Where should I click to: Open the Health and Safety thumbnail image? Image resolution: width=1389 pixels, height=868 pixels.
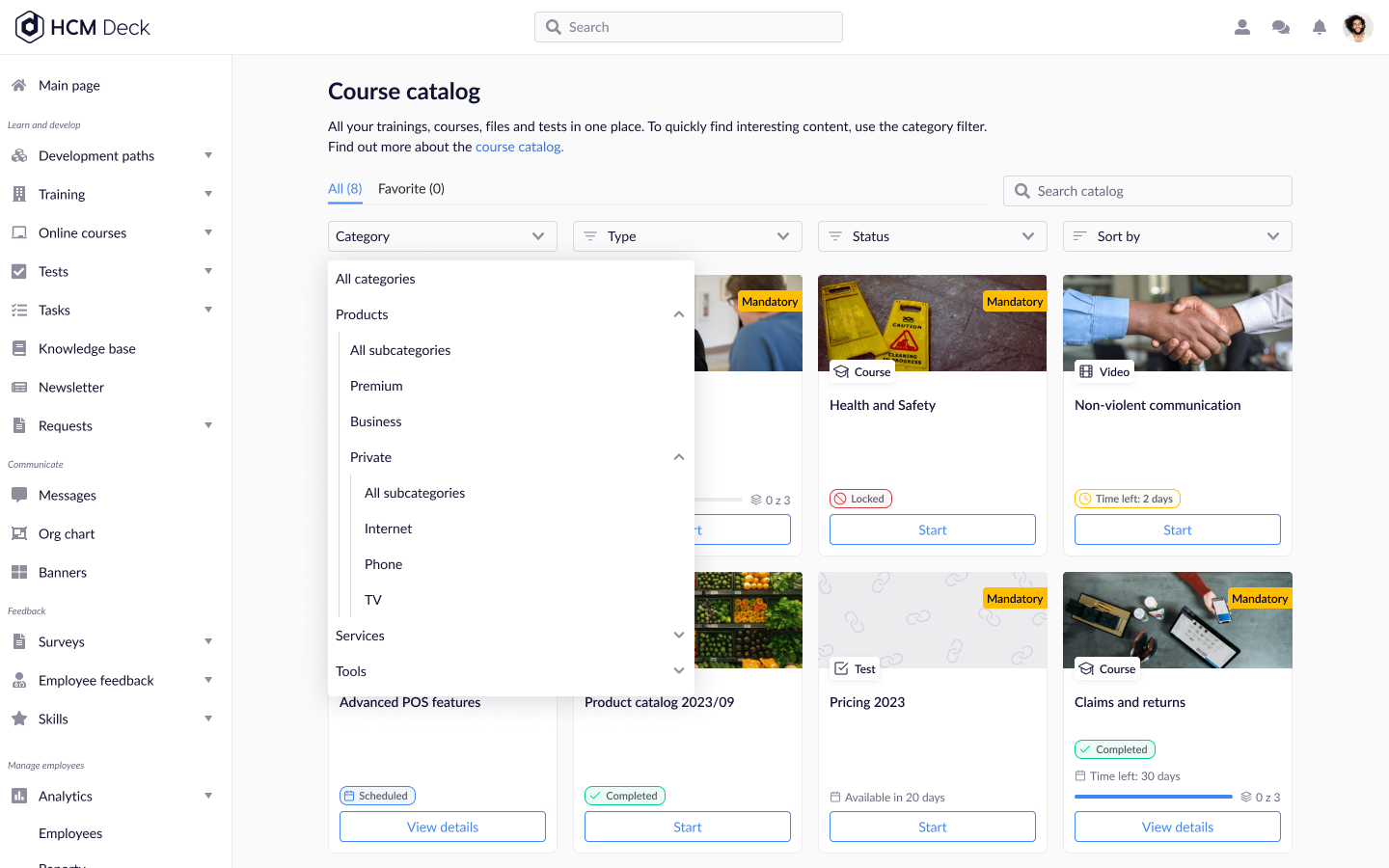[x=933, y=323]
